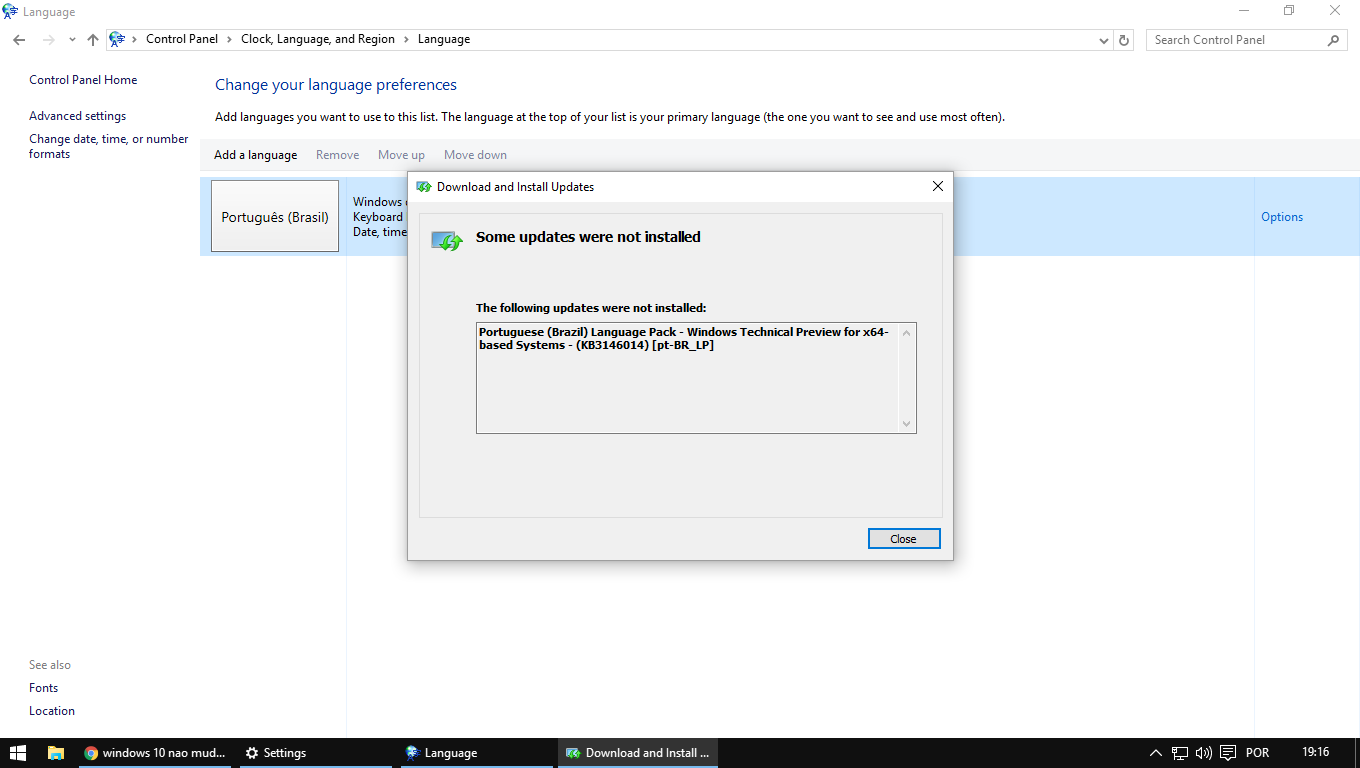
Task: Click the Remove toolbar command
Action: 337,155
